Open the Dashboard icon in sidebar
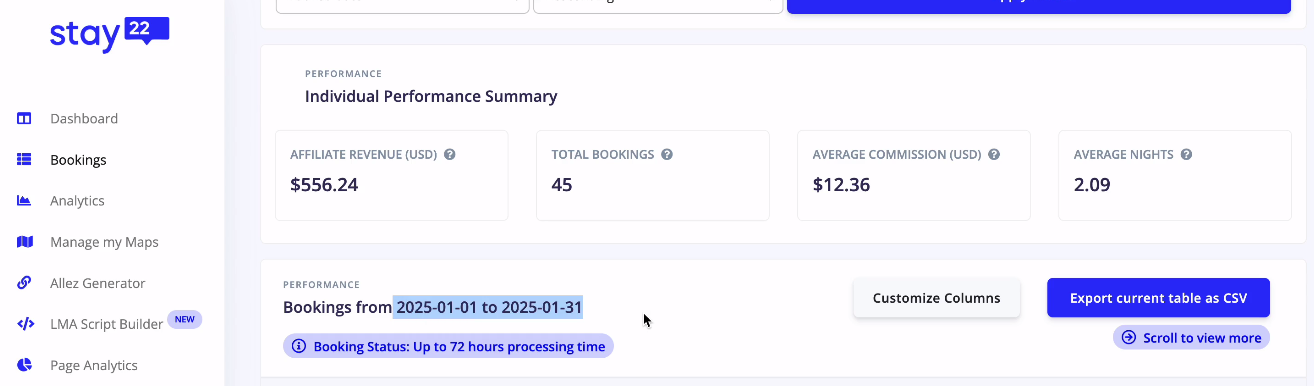1314x386 pixels. (x=25, y=119)
